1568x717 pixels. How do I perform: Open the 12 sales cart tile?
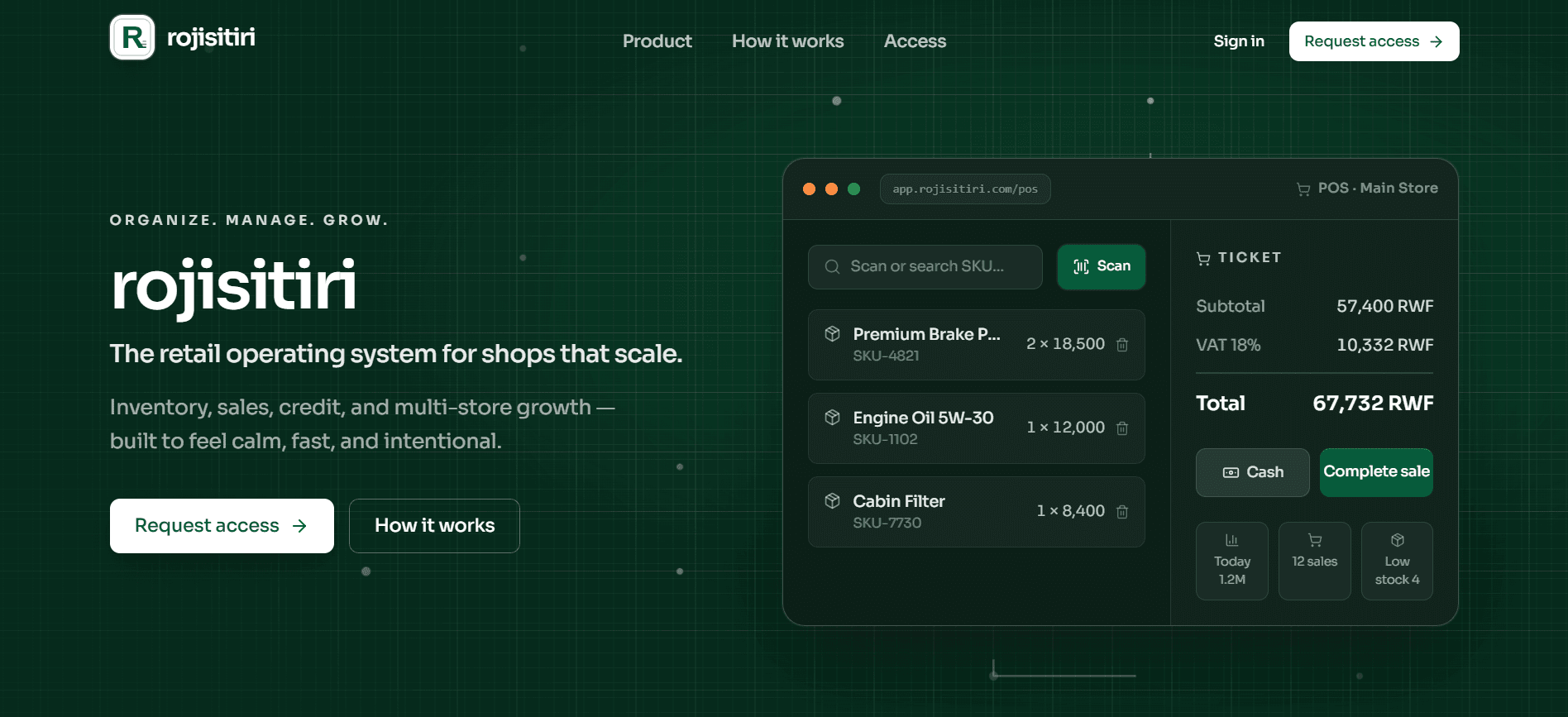point(1315,561)
